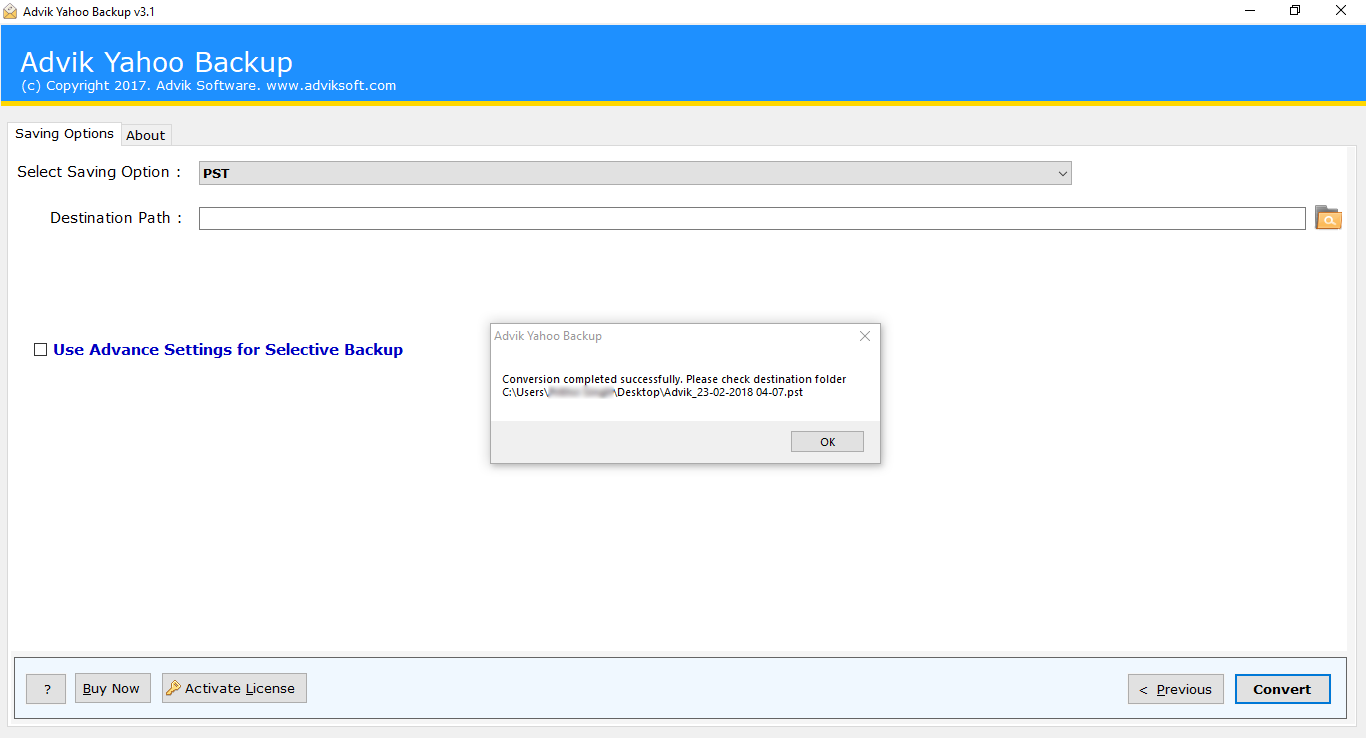Open help with the question mark button
The image size is (1366, 738).
(46, 689)
